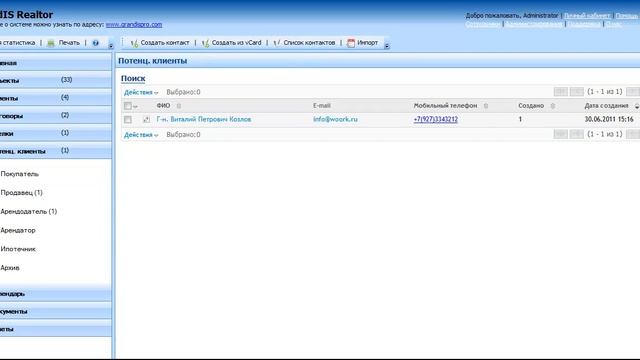Tick the checkbox for Виталий Петрович Козлов

[x=128, y=120]
